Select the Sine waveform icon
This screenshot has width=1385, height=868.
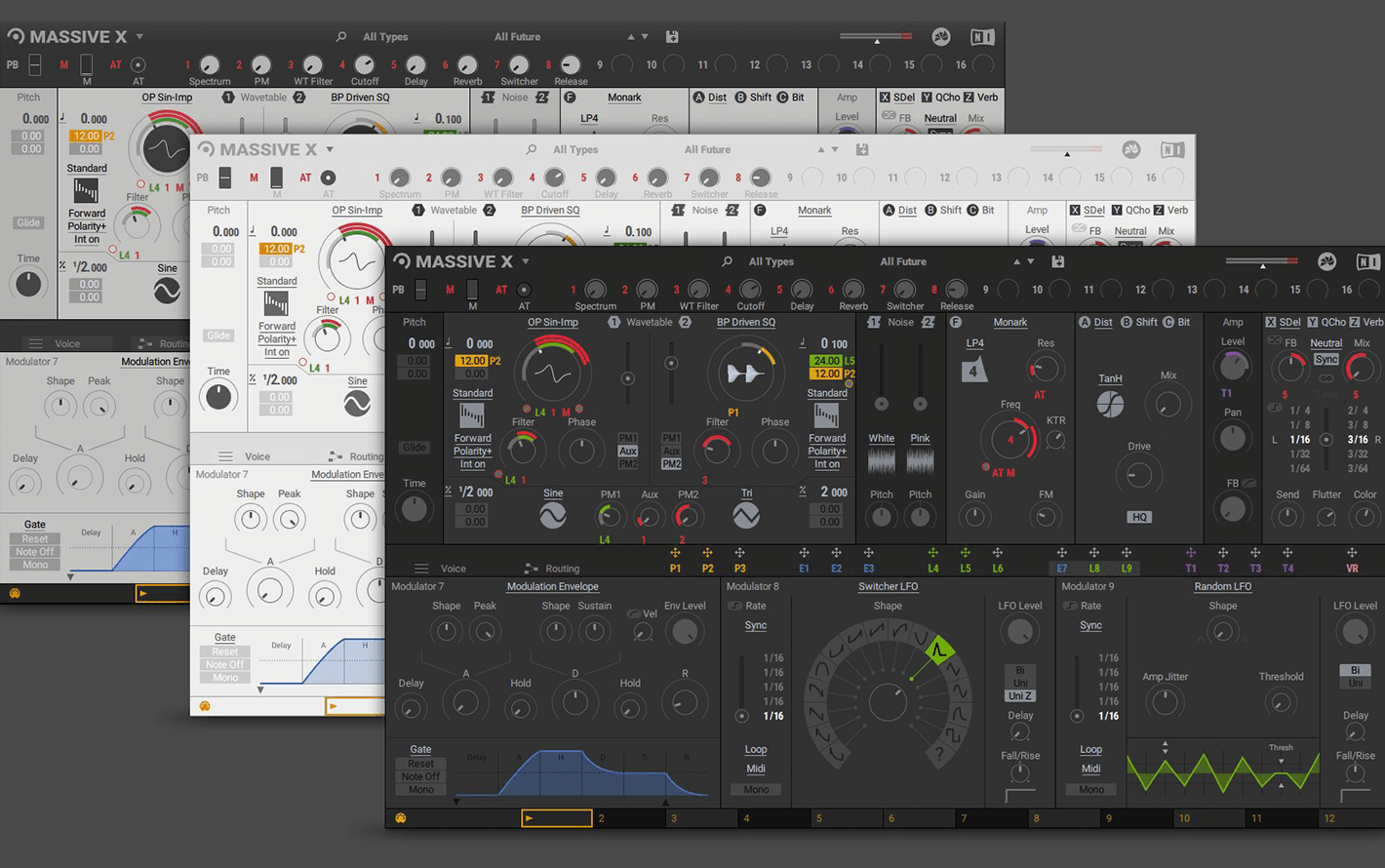pos(553,516)
